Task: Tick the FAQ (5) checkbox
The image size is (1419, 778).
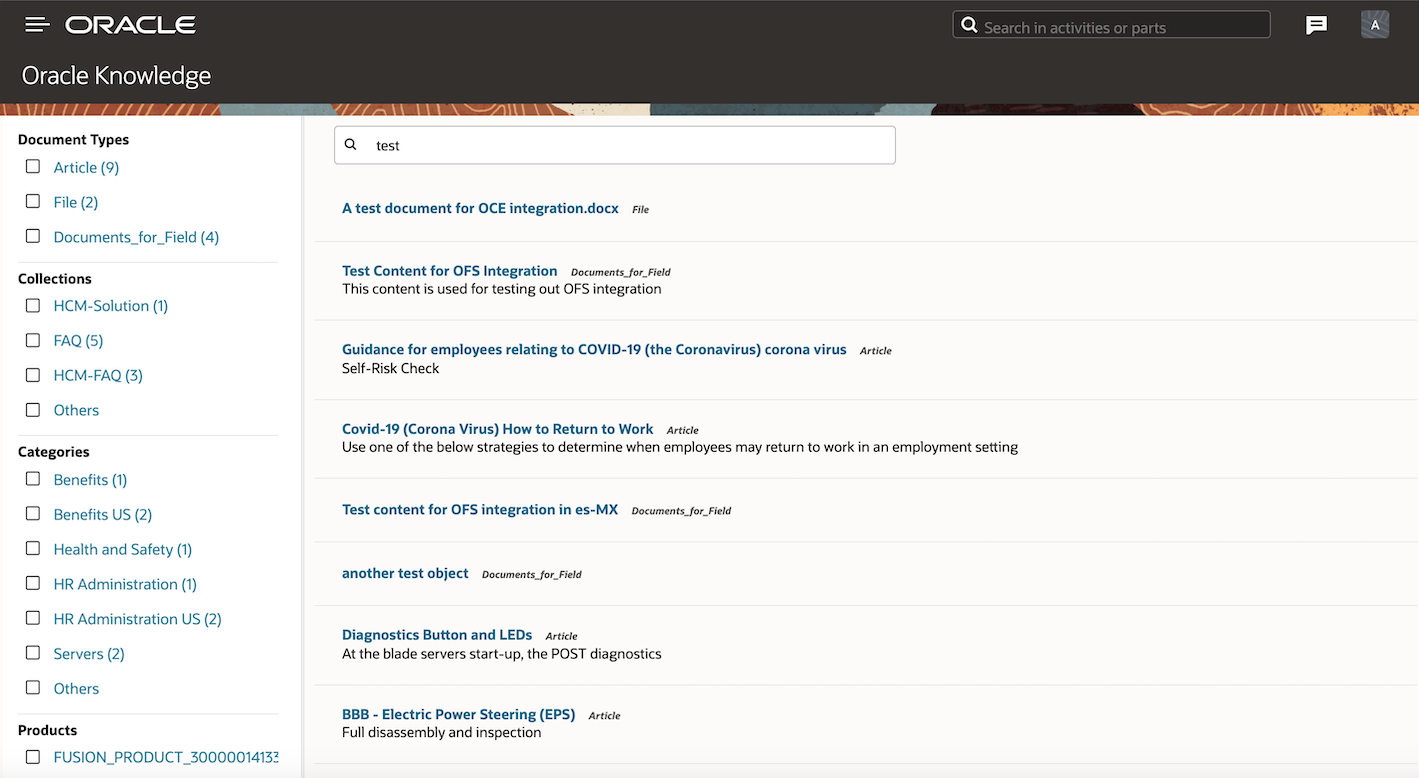Action: pyautogui.click(x=33, y=340)
